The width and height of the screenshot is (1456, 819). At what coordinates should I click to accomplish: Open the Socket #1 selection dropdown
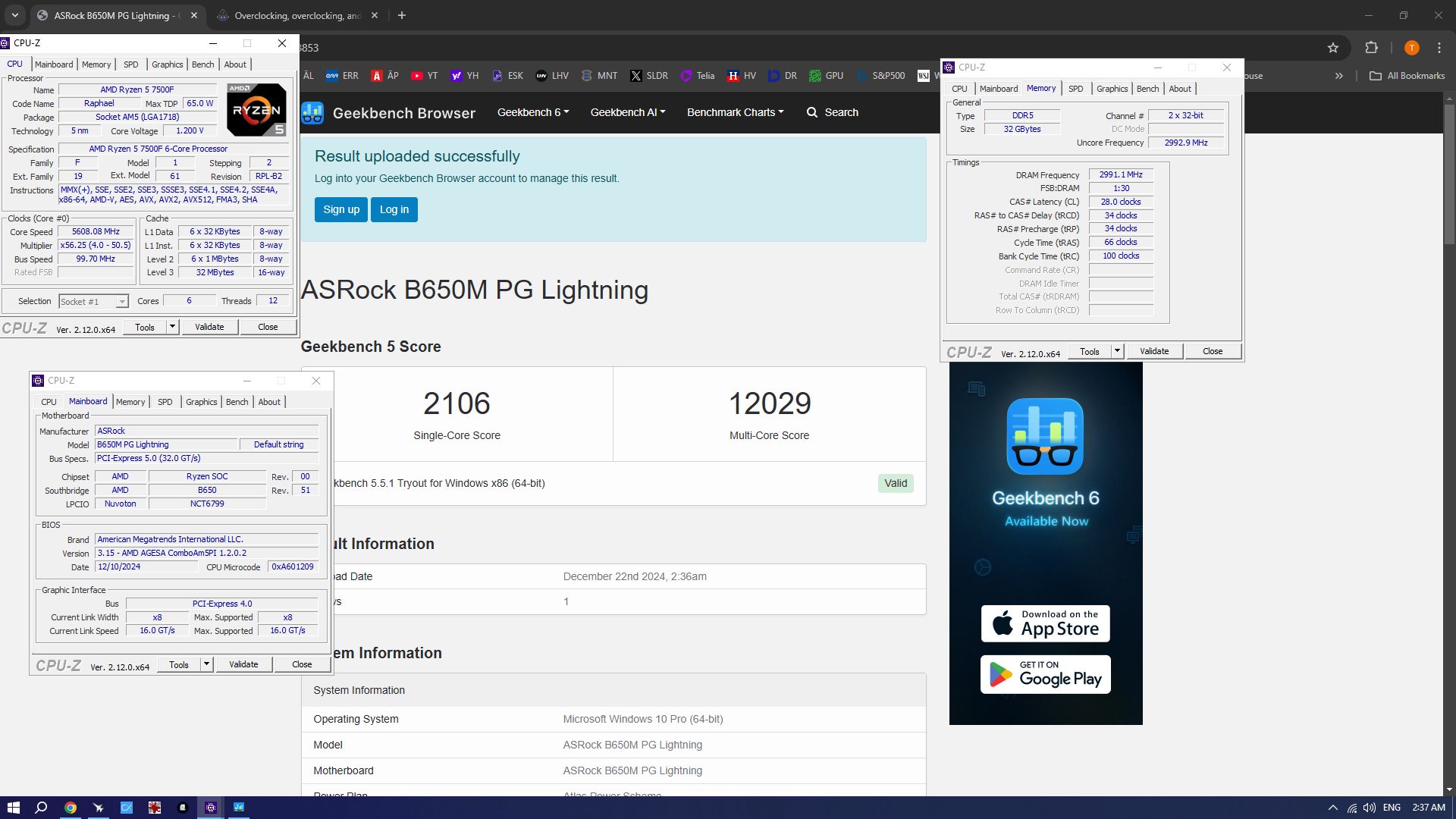click(x=93, y=302)
